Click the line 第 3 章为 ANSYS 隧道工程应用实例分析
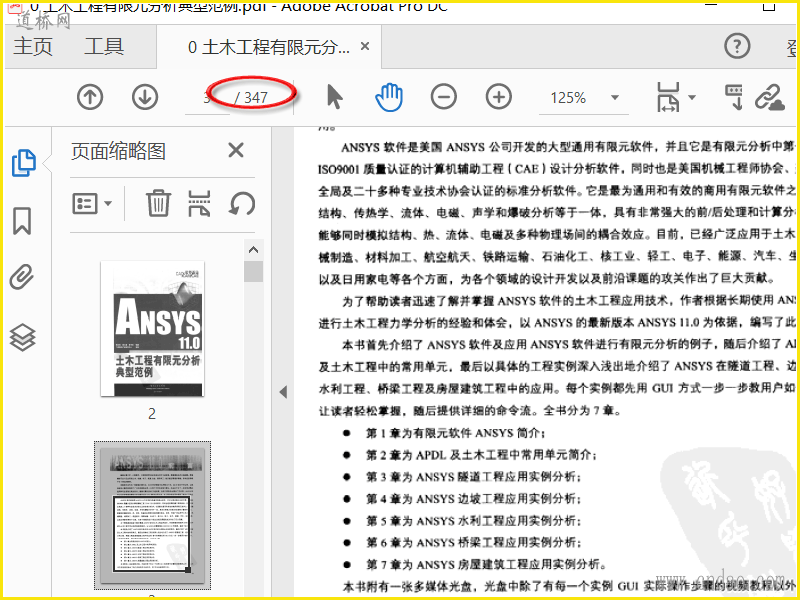This screenshot has height=600, width=800. point(473,477)
